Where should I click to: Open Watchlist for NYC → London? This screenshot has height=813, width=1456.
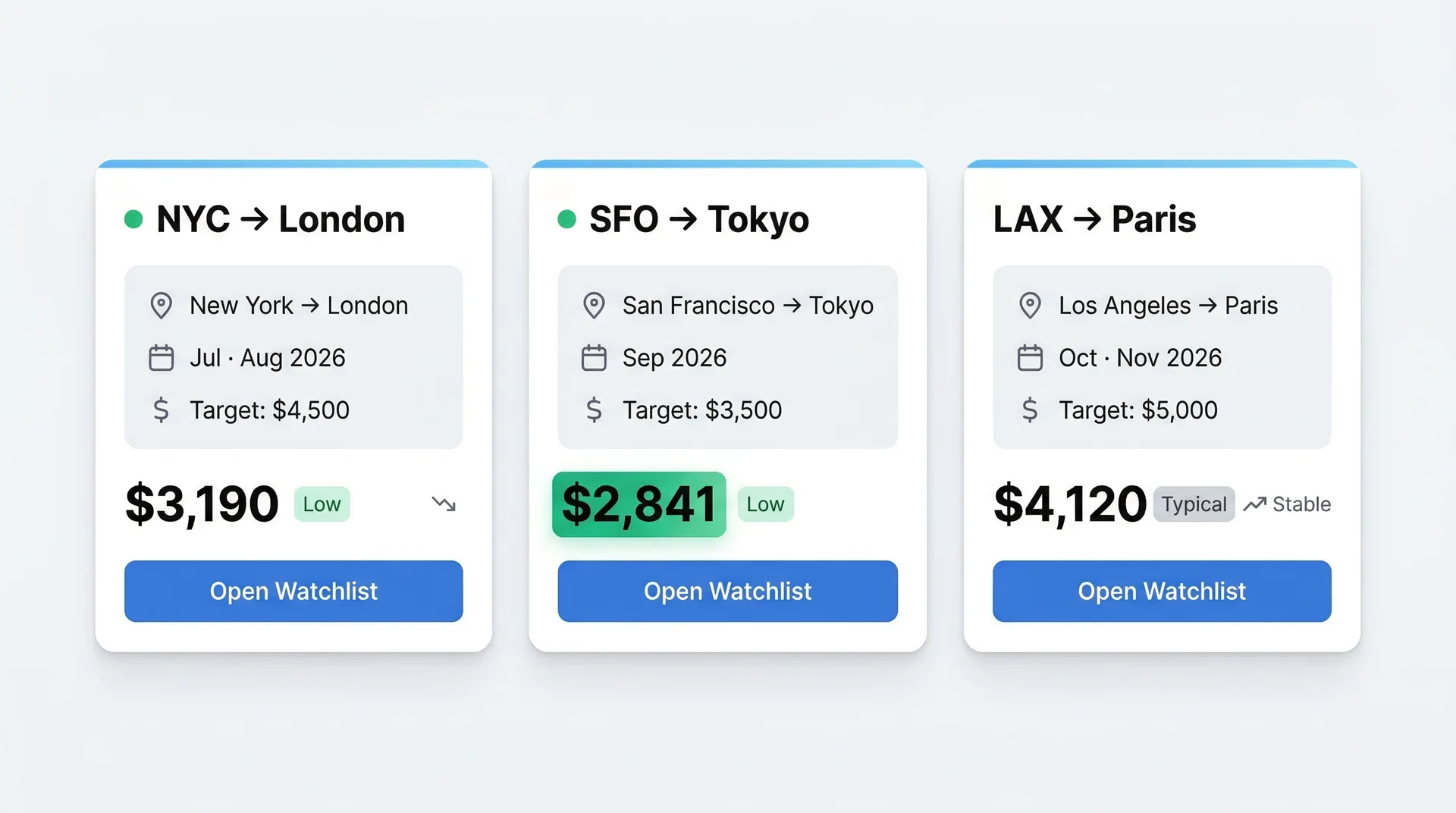(x=293, y=591)
